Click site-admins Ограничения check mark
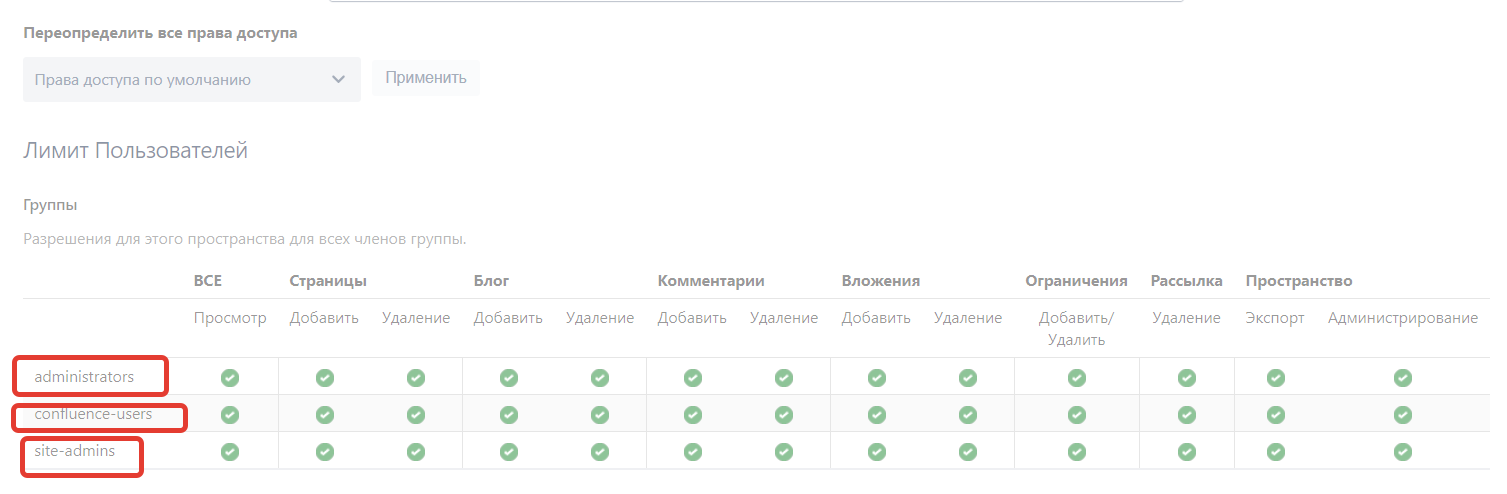 [x=1077, y=452]
